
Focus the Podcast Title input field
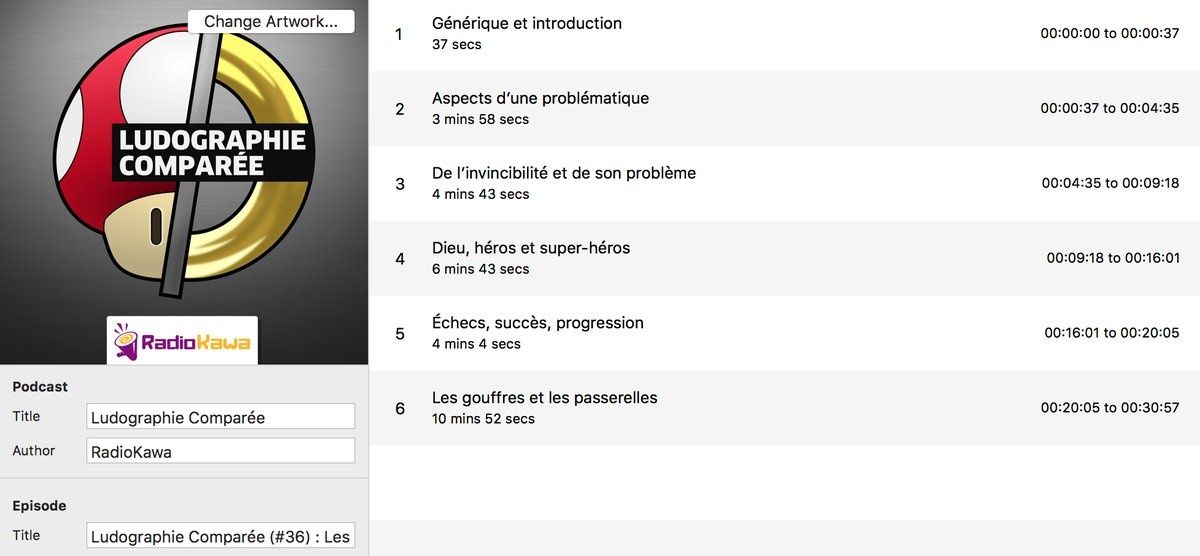click(x=221, y=417)
